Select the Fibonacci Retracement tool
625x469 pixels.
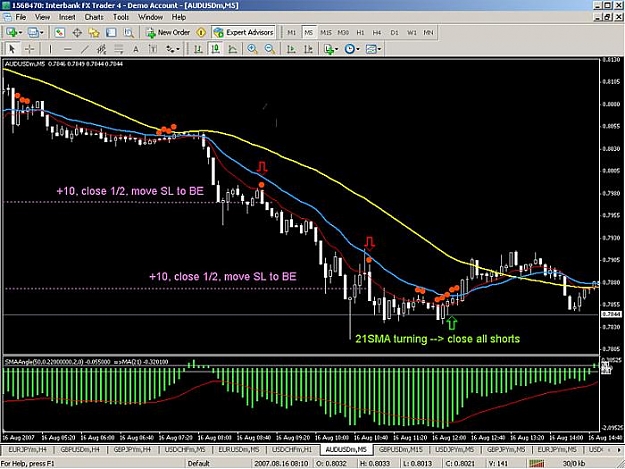click(119, 49)
